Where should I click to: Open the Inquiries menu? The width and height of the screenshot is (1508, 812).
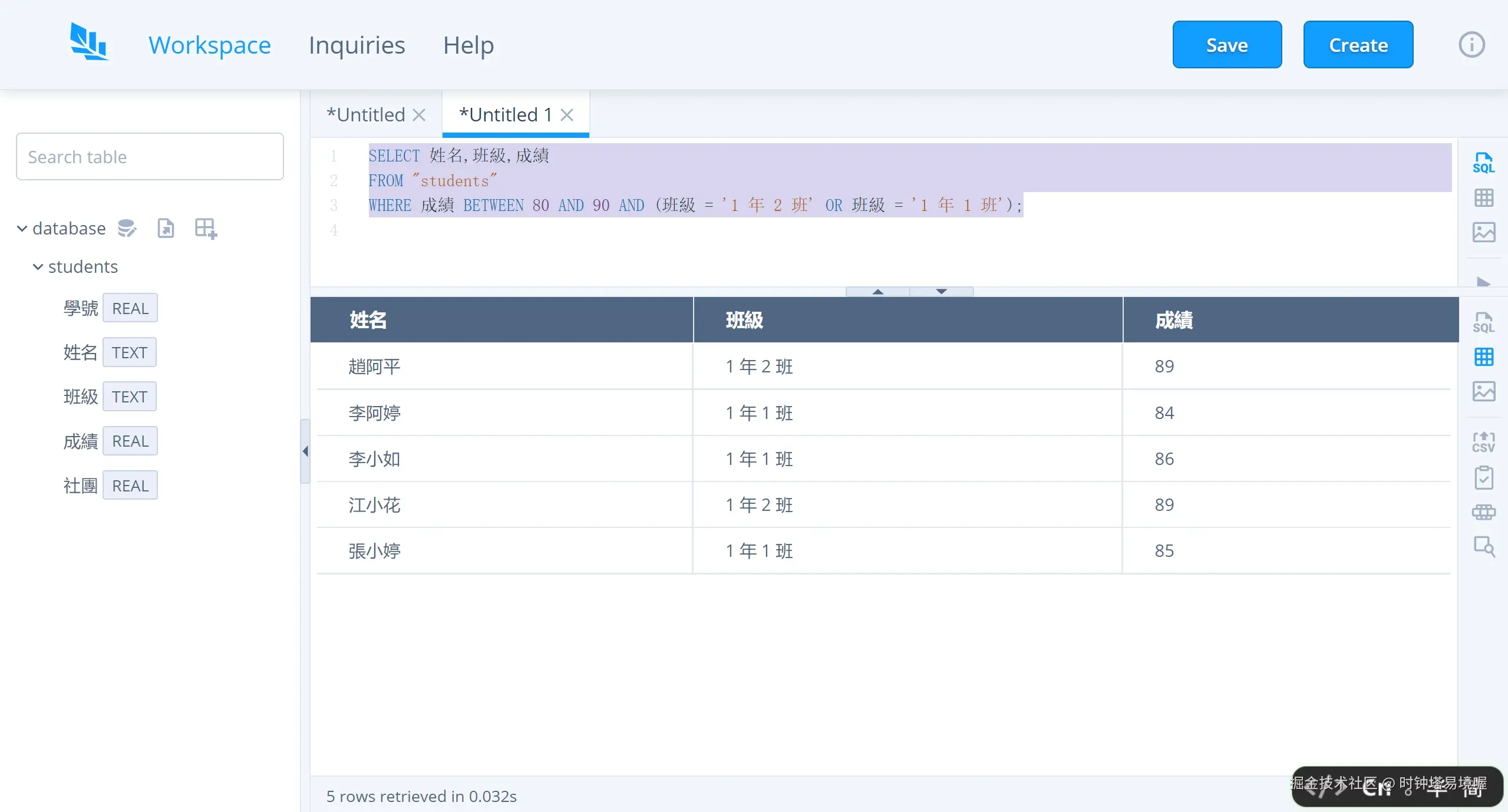357,45
